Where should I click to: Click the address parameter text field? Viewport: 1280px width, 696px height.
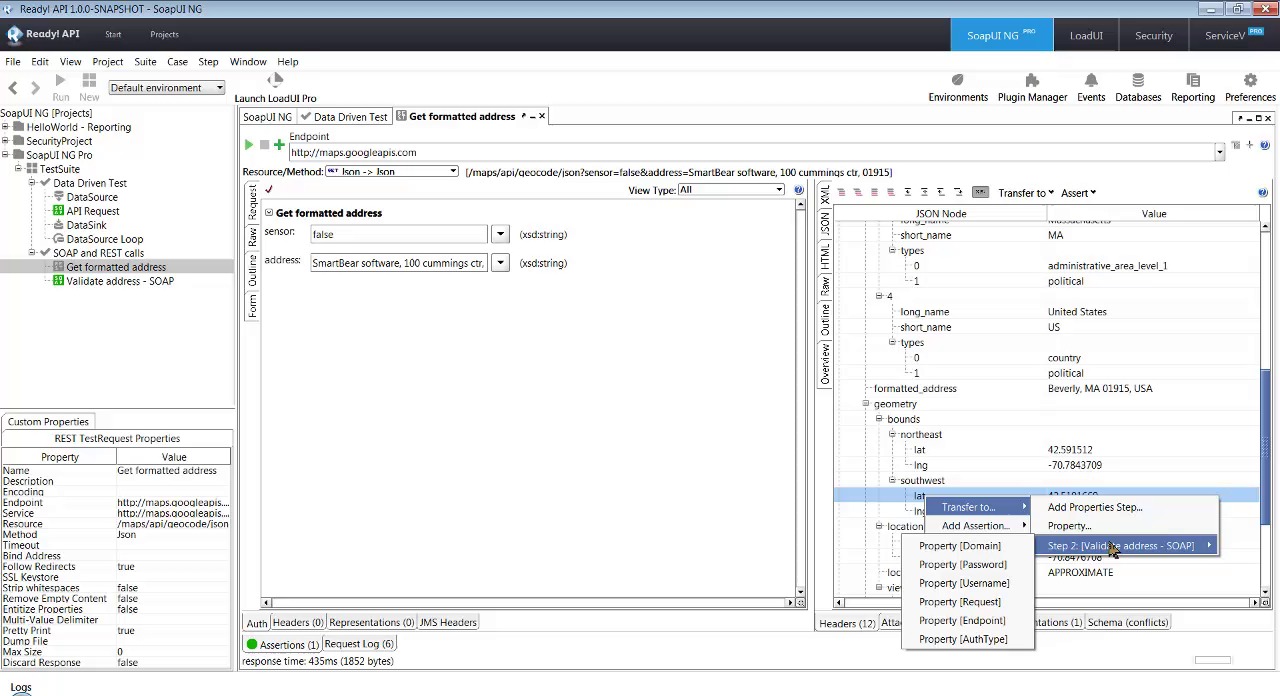tap(398, 263)
